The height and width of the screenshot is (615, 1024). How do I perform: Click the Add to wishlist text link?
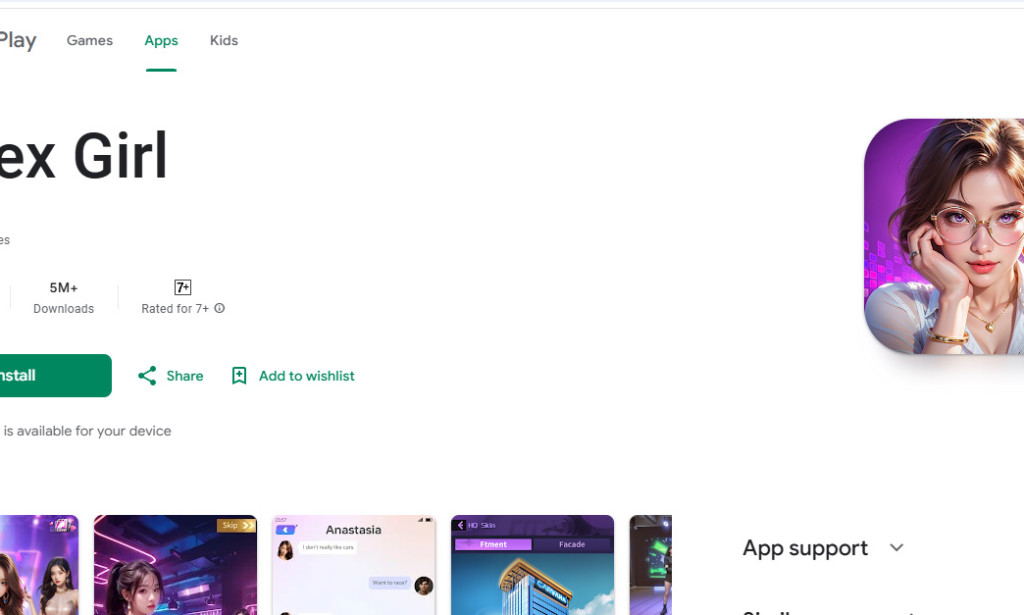(306, 375)
